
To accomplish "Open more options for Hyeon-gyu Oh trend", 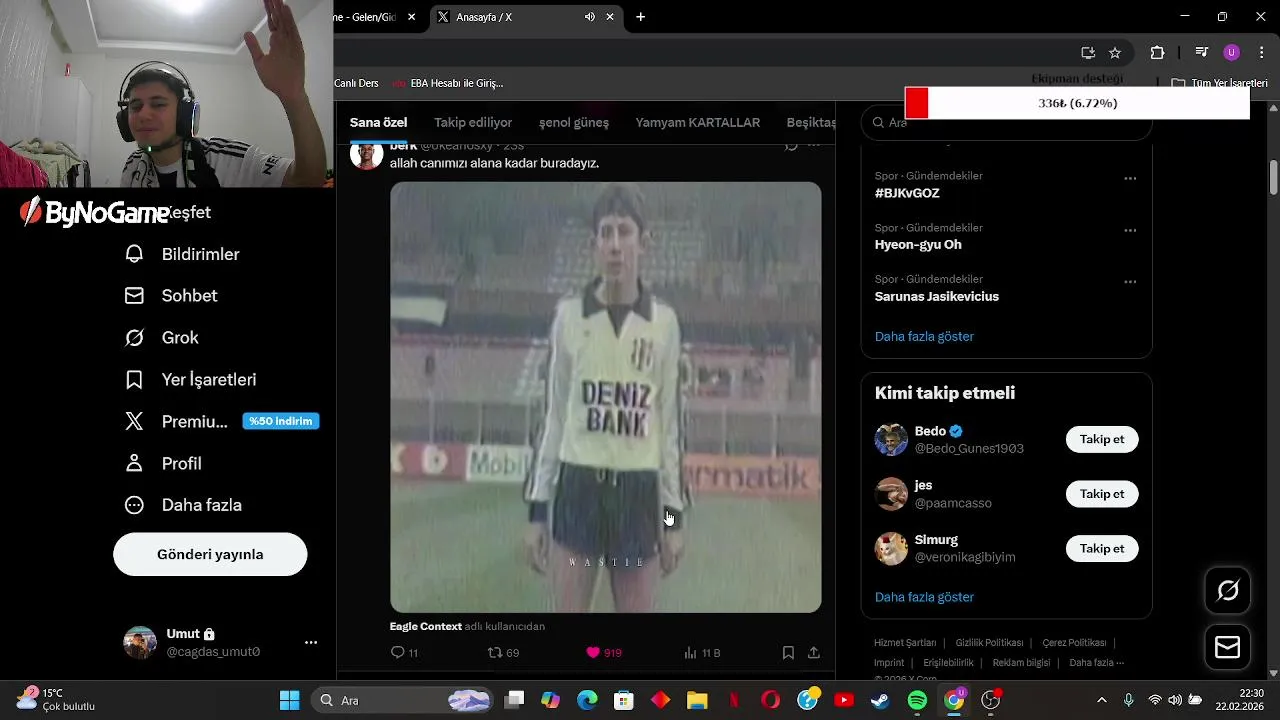I will click(x=1130, y=230).
